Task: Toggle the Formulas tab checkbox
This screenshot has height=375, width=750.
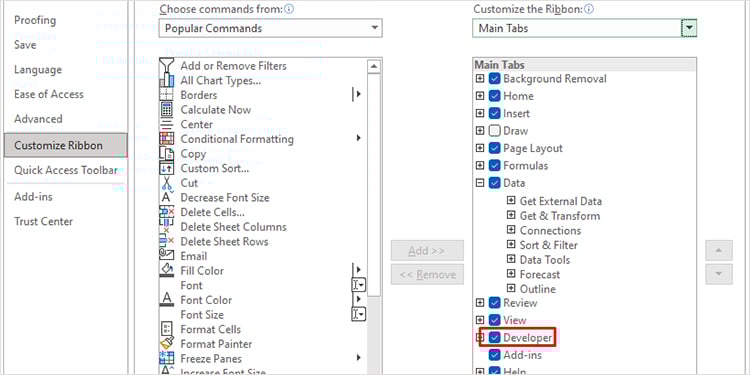Action: coord(495,165)
